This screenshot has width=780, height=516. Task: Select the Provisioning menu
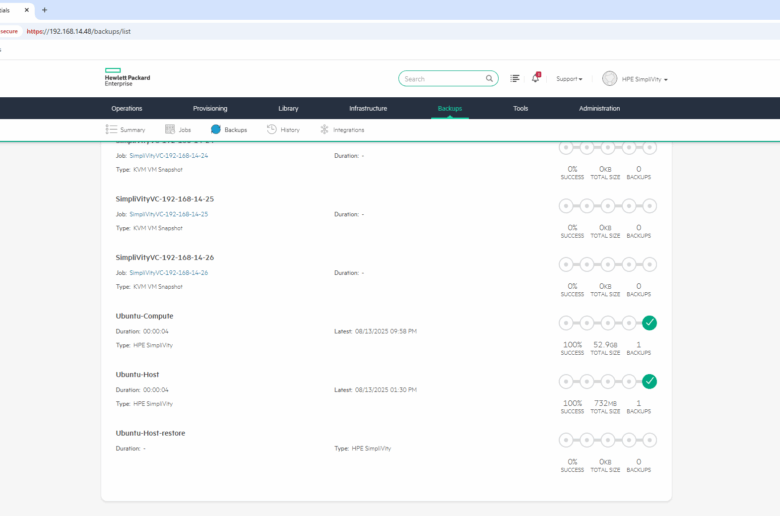point(210,108)
